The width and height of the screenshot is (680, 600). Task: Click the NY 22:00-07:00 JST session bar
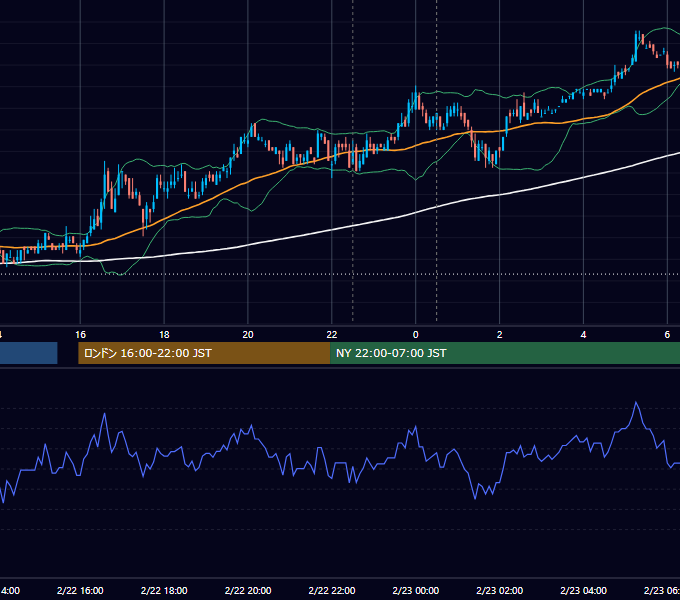[x=505, y=353]
